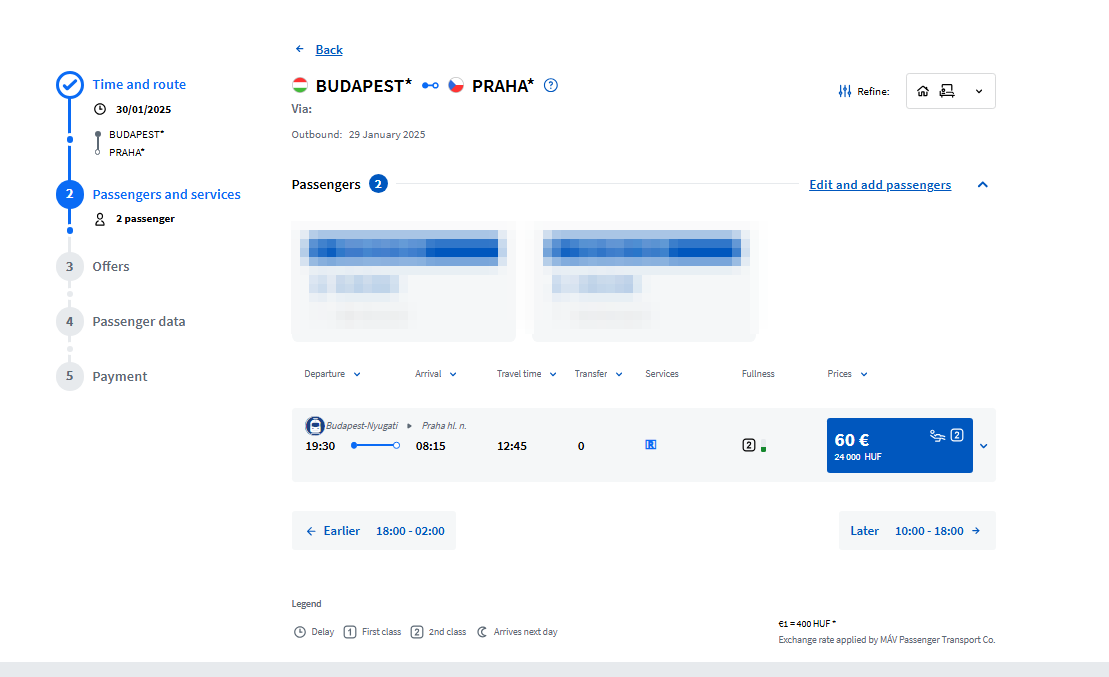This screenshot has height=677, width=1109.
Task: Click the Czech flag icon by PRAHA
Action: (456, 86)
